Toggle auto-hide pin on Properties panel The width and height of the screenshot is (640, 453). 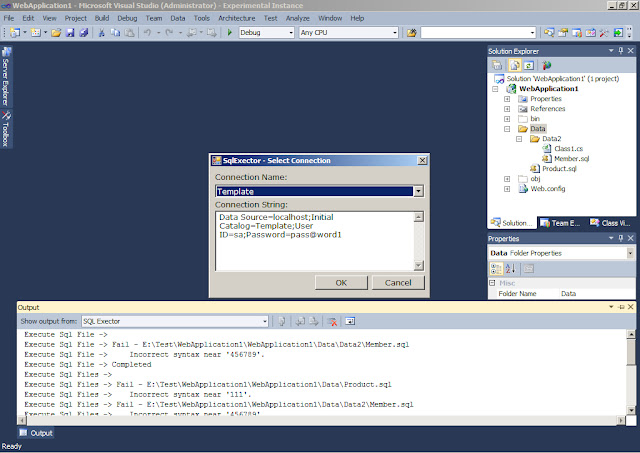(x=621, y=238)
